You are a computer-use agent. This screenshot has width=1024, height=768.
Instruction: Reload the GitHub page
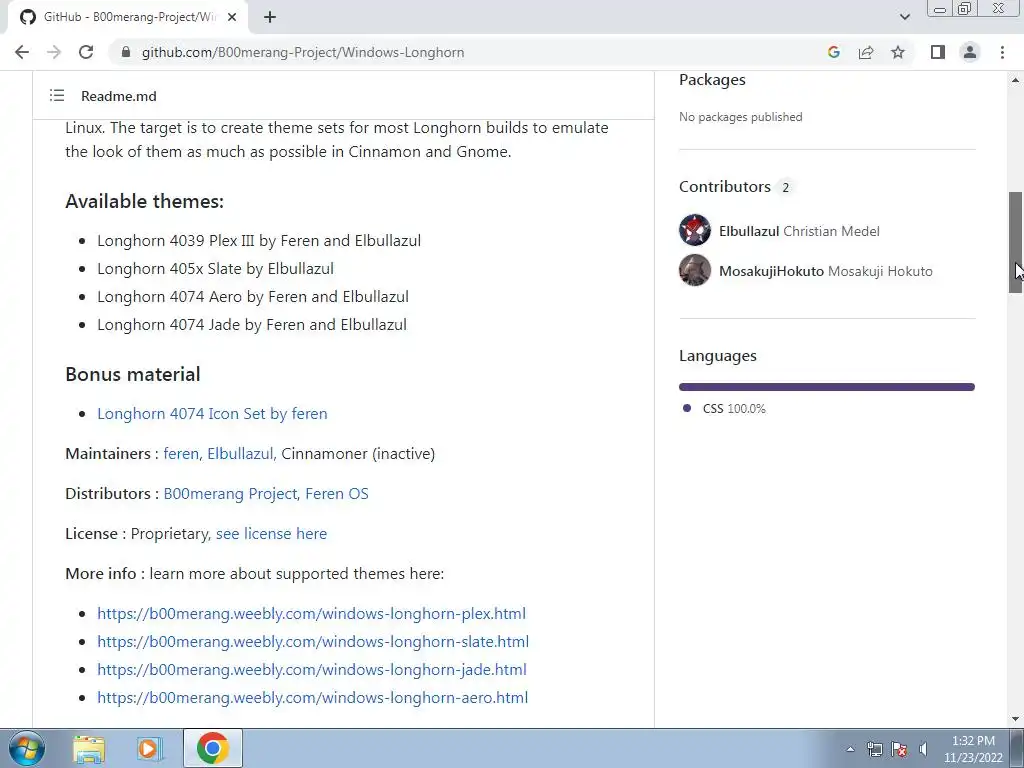[x=86, y=52]
